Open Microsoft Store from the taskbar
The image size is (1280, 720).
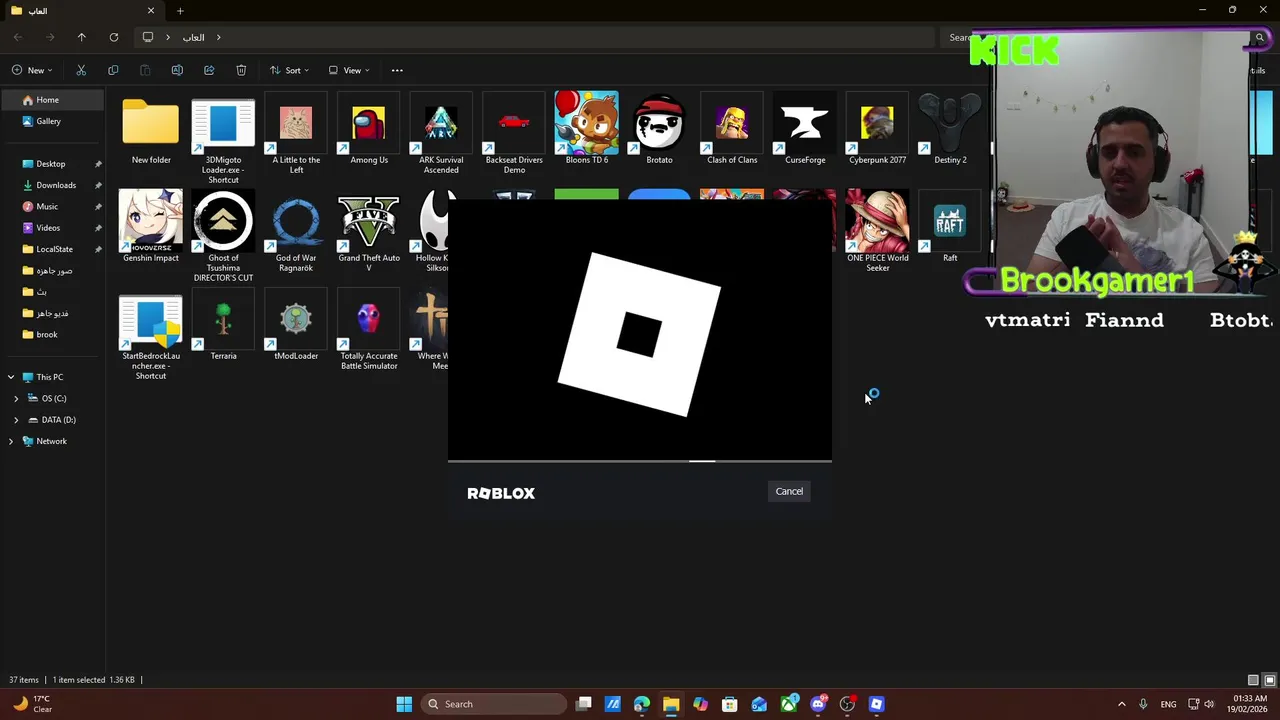coord(730,704)
